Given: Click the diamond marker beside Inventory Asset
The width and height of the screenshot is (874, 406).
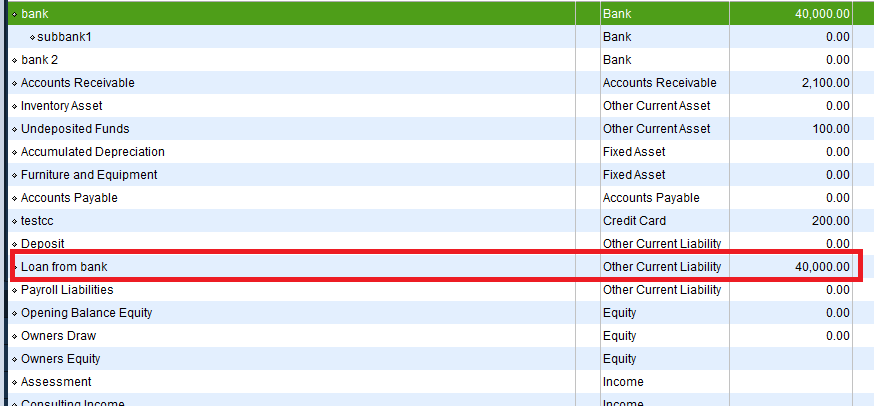Looking at the screenshot, I should (x=14, y=106).
